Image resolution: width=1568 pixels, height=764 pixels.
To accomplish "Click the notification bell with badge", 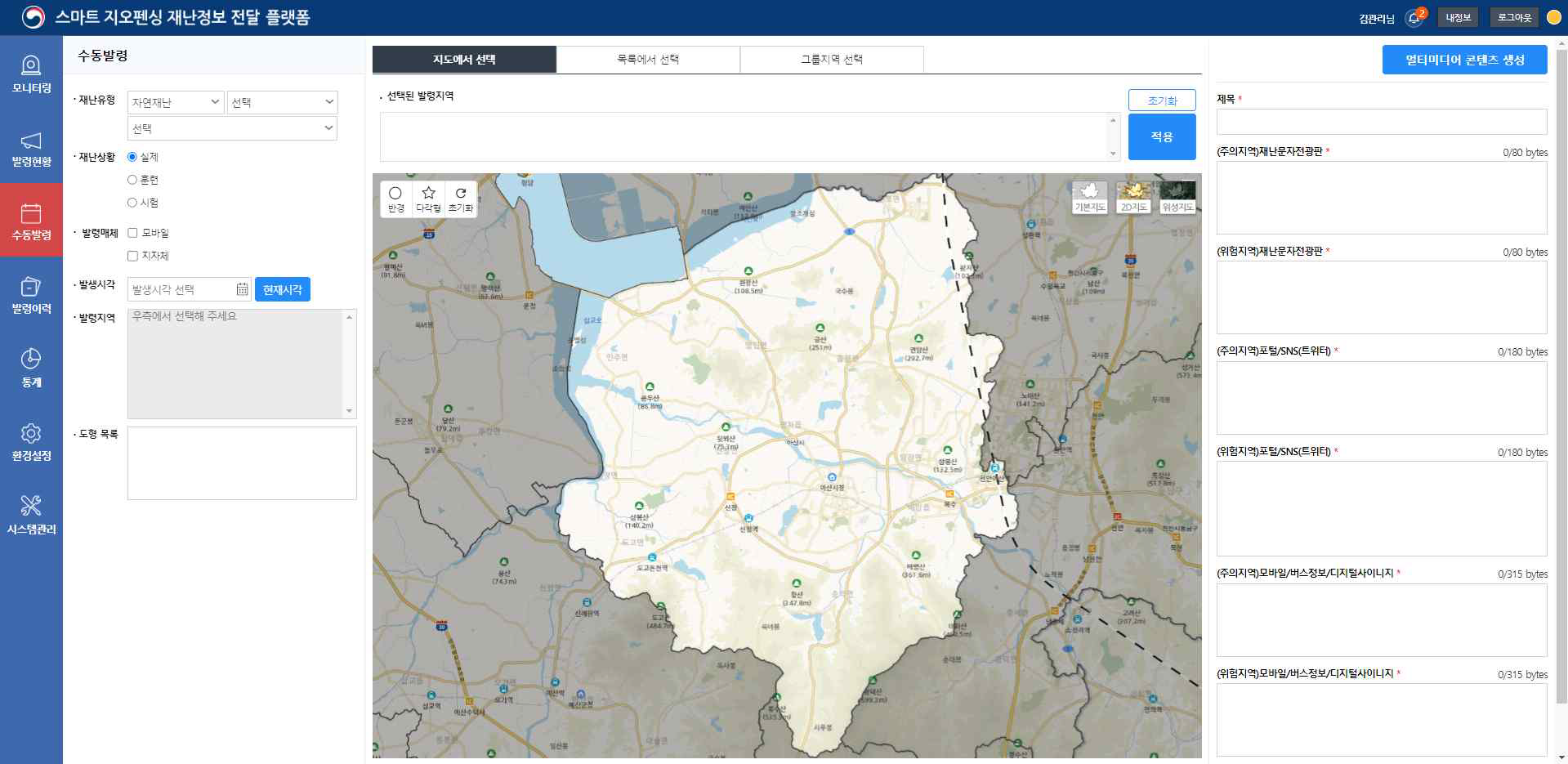I will [x=1414, y=17].
